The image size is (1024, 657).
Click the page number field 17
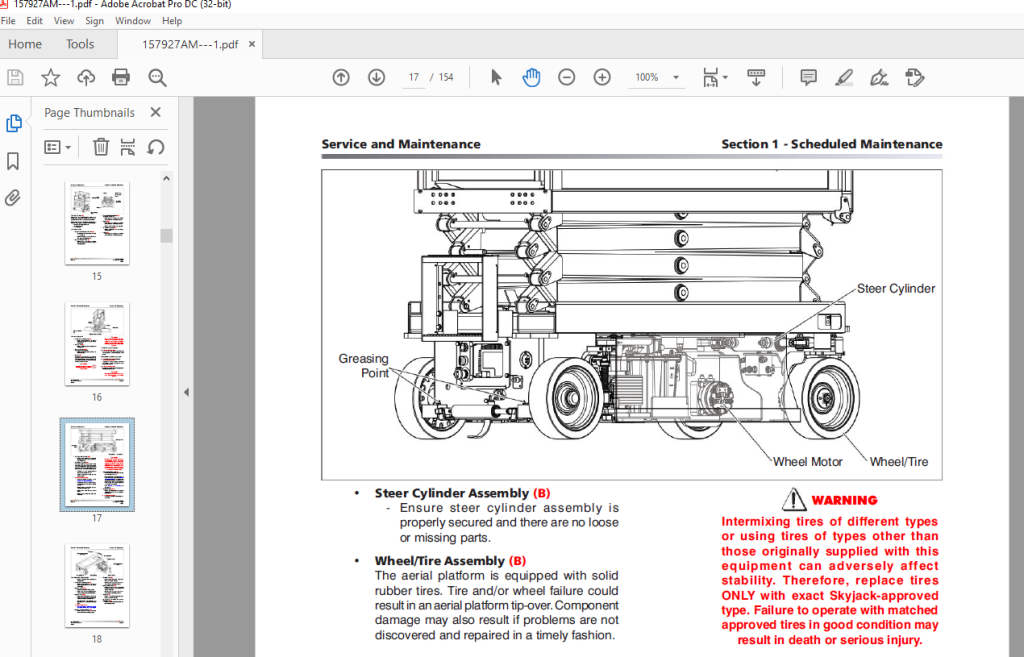tap(414, 77)
